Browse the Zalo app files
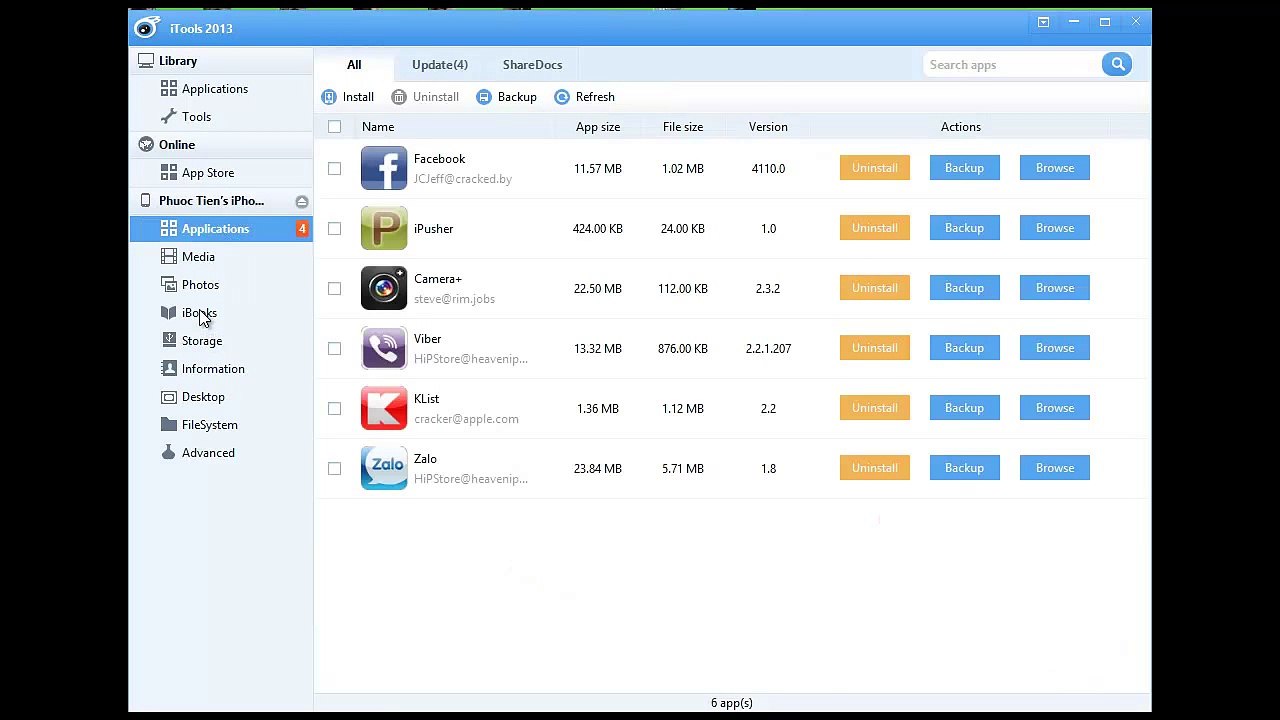The height and width of the screenshot is (720, 1280). coord(1055,468)
